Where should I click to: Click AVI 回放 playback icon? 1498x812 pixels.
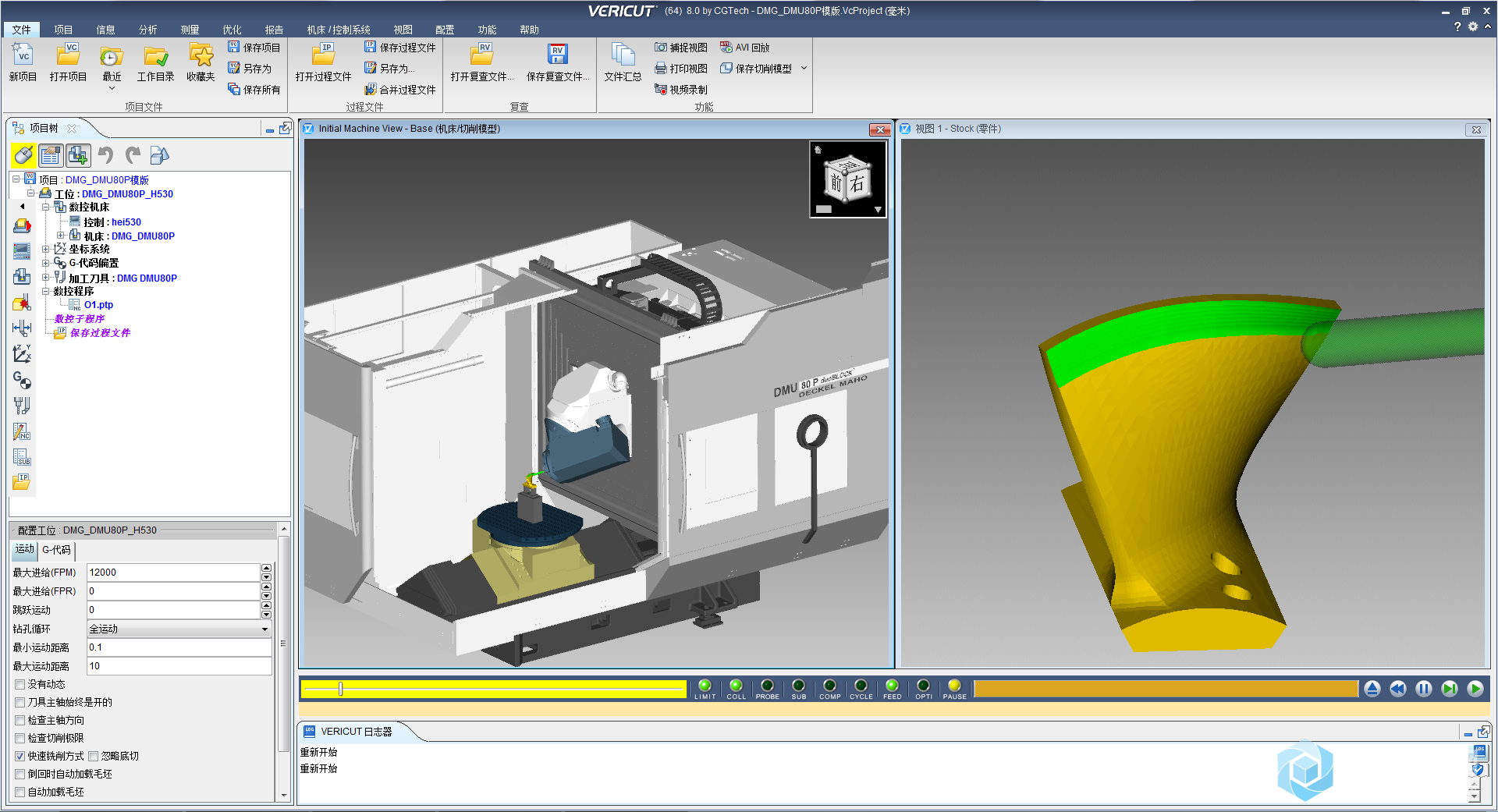[726, 48]
